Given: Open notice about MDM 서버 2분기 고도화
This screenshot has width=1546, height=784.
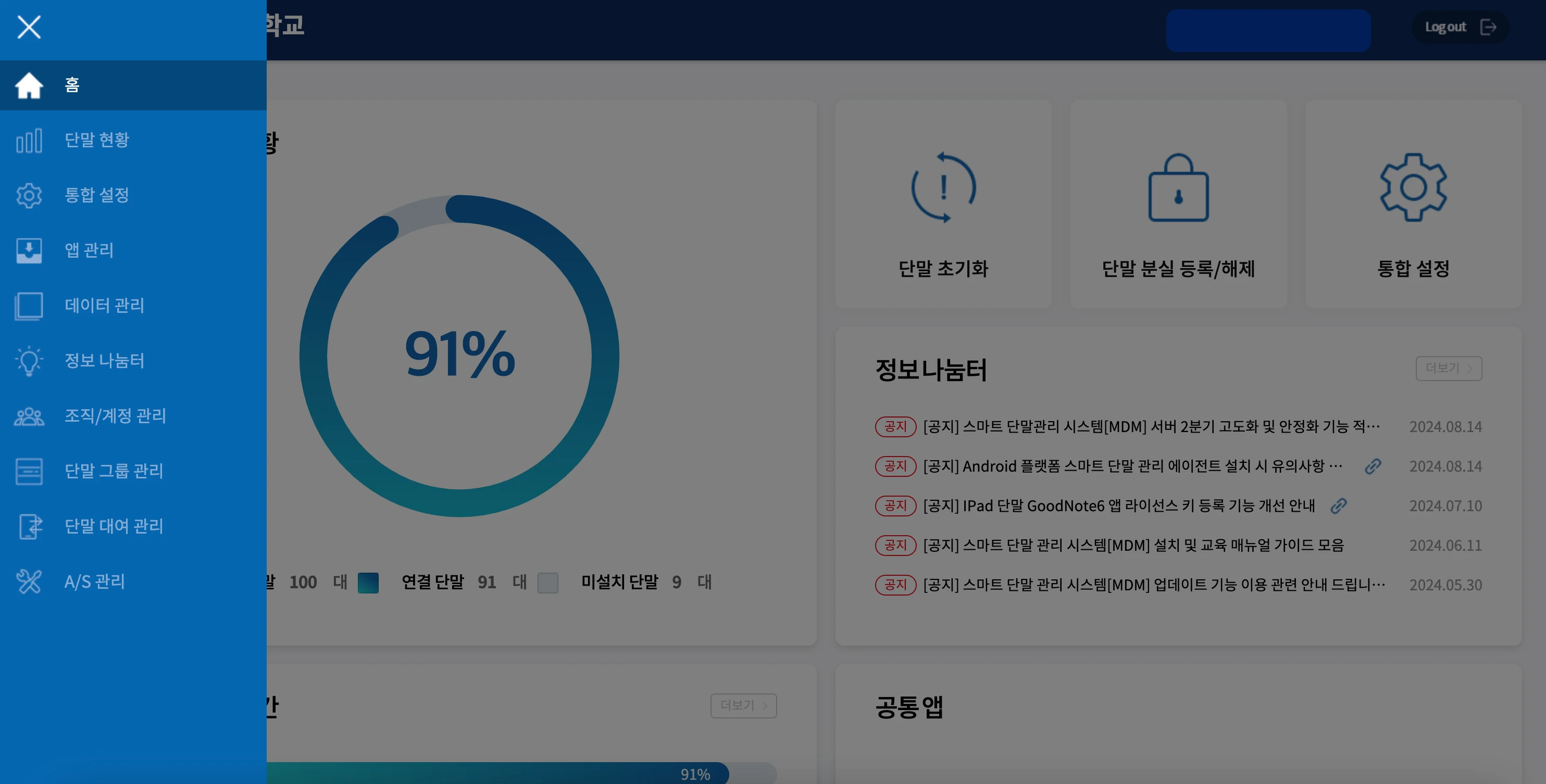Looking at the screenshot, I should [x=1152, y=426].
